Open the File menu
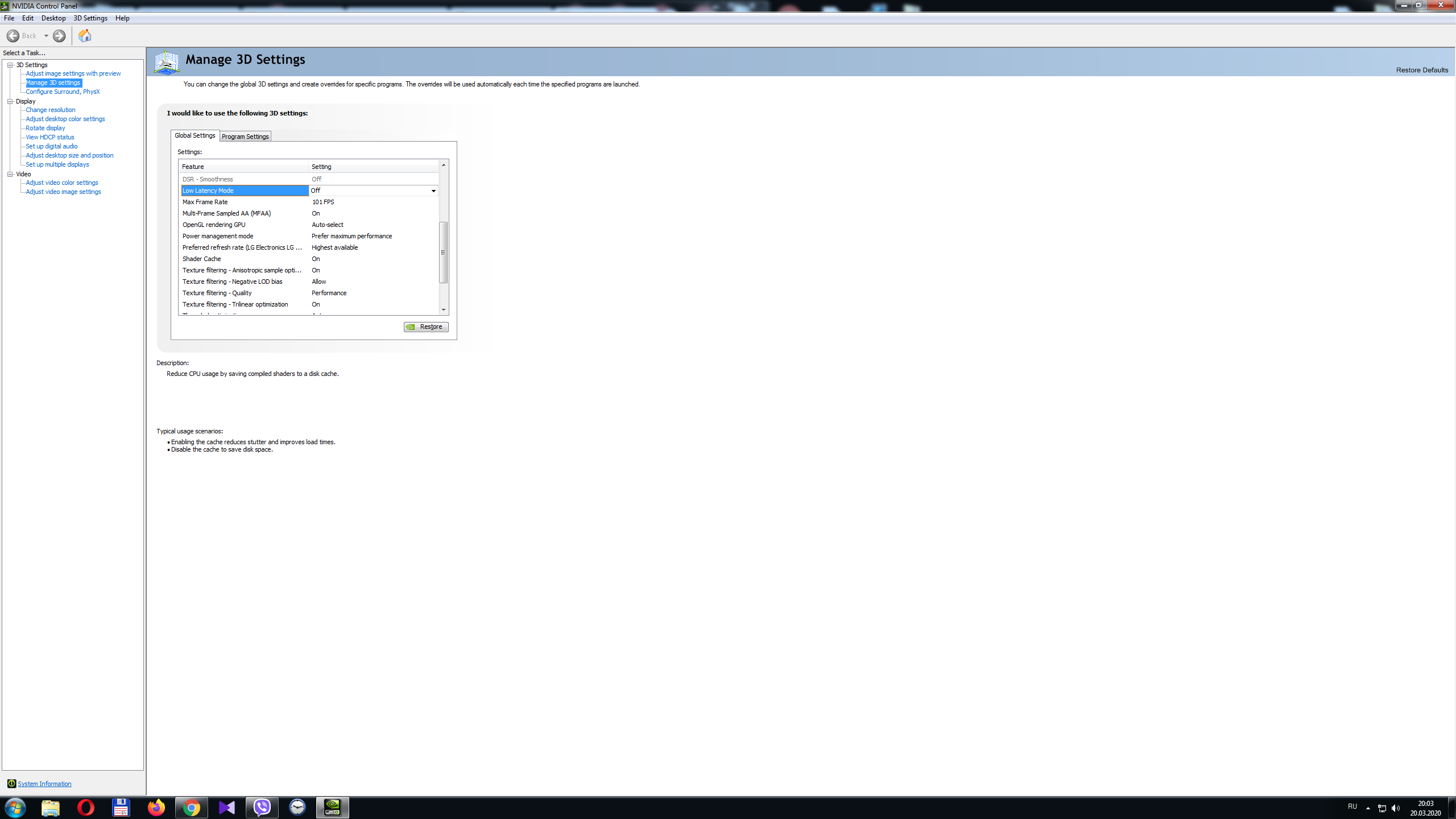The width and height of the screenshot is (1456, 819). [x=9, y=18]
